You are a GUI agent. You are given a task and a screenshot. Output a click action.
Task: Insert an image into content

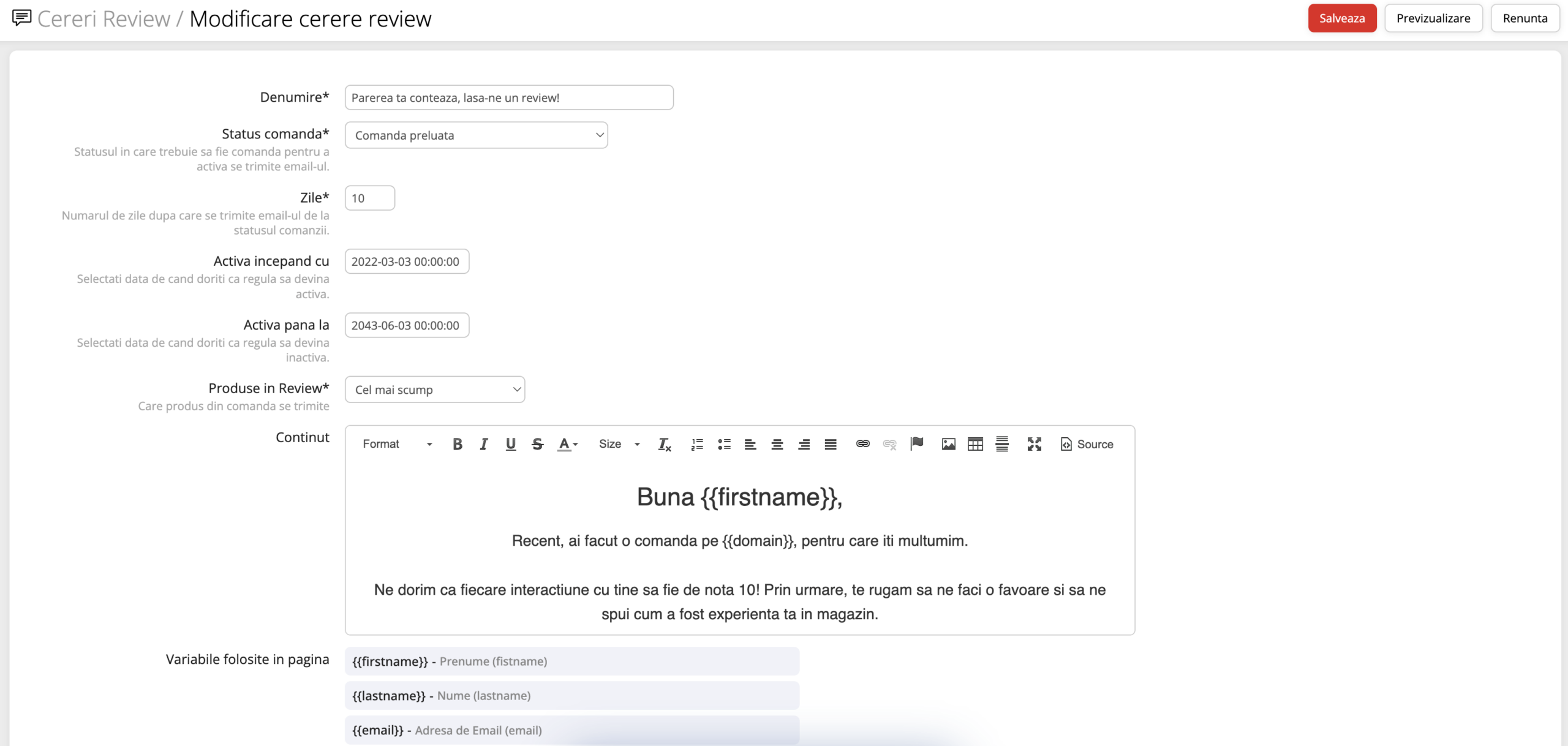point(948,444)
